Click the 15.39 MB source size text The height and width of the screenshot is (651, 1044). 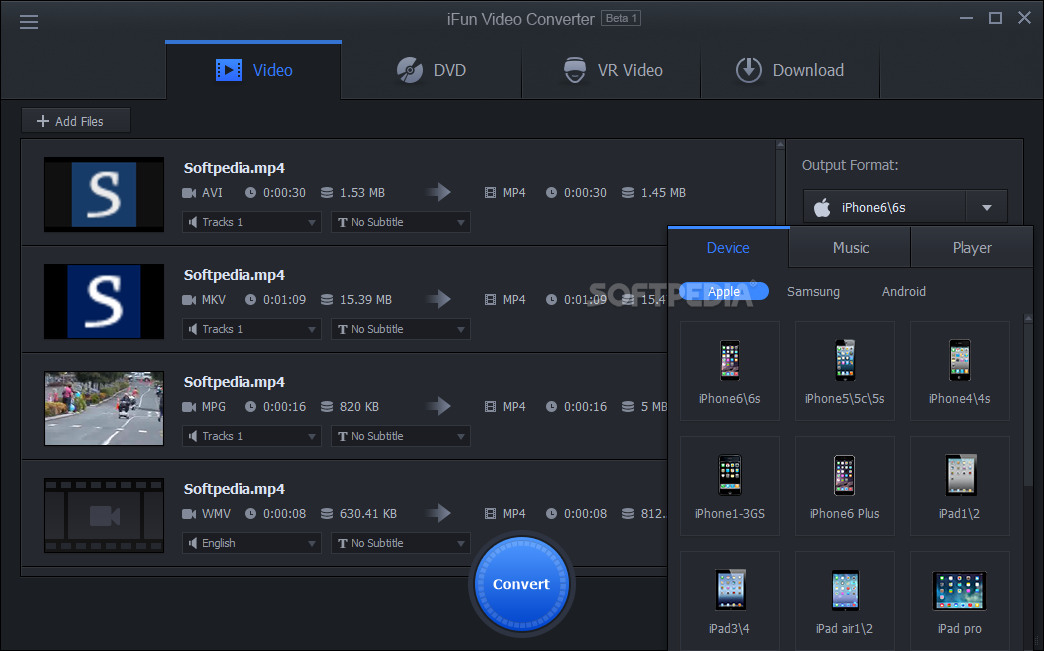point(366,300)
